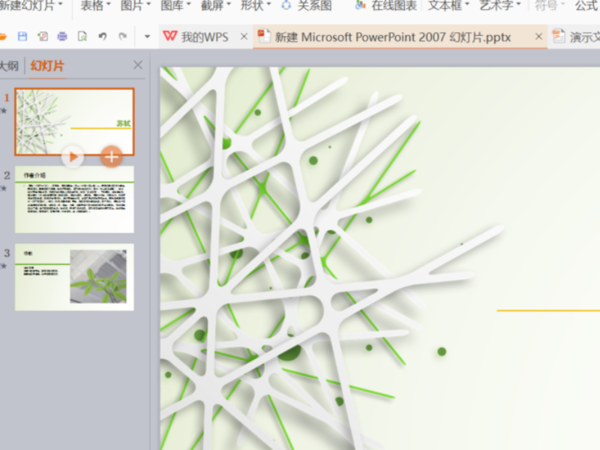Open the folder icon in quick toolbar
Viewport: 600px width, 450px height.
pyautogui.click(x=3, y=36)
